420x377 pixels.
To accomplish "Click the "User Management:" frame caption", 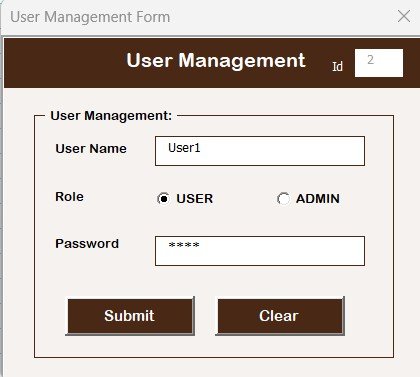I will tap(111, 116).
